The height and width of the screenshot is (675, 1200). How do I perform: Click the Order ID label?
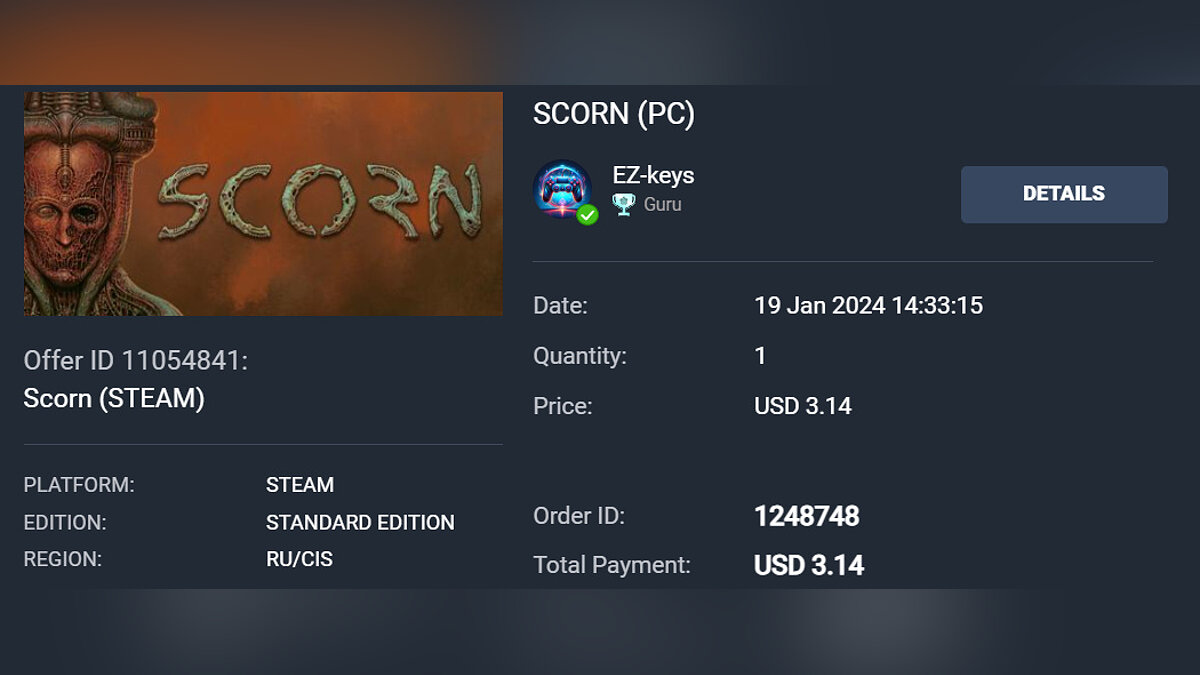coord(579,516)
